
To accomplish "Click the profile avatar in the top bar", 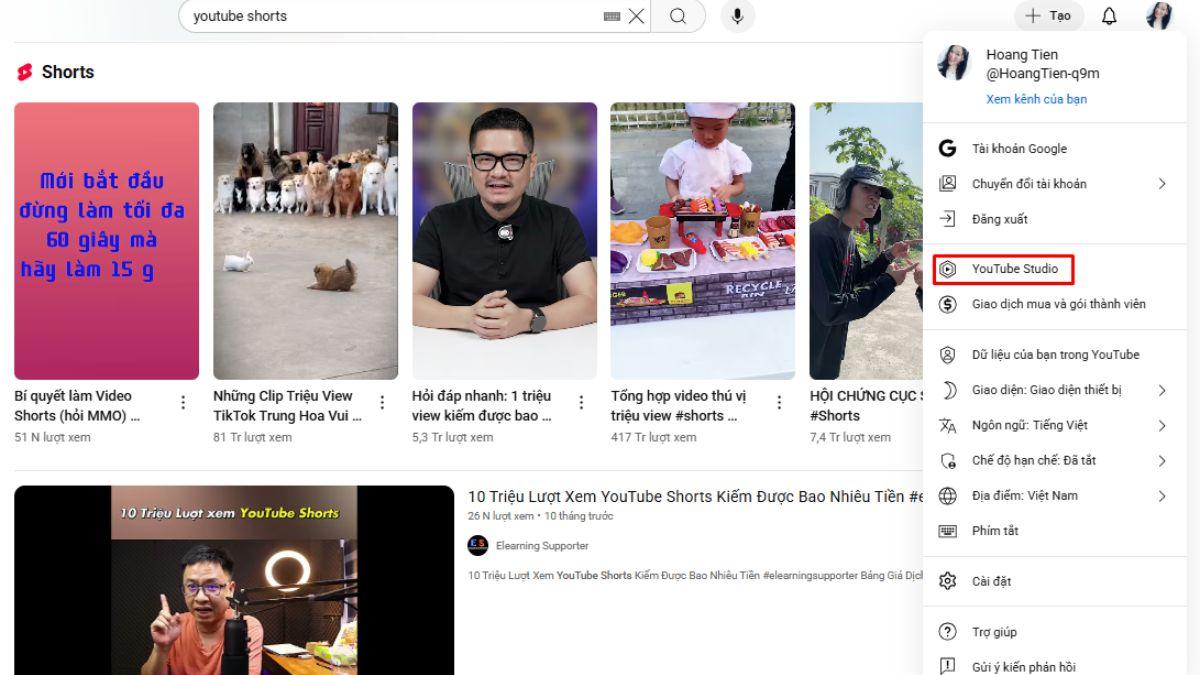I will click(x=1159, y=16).
